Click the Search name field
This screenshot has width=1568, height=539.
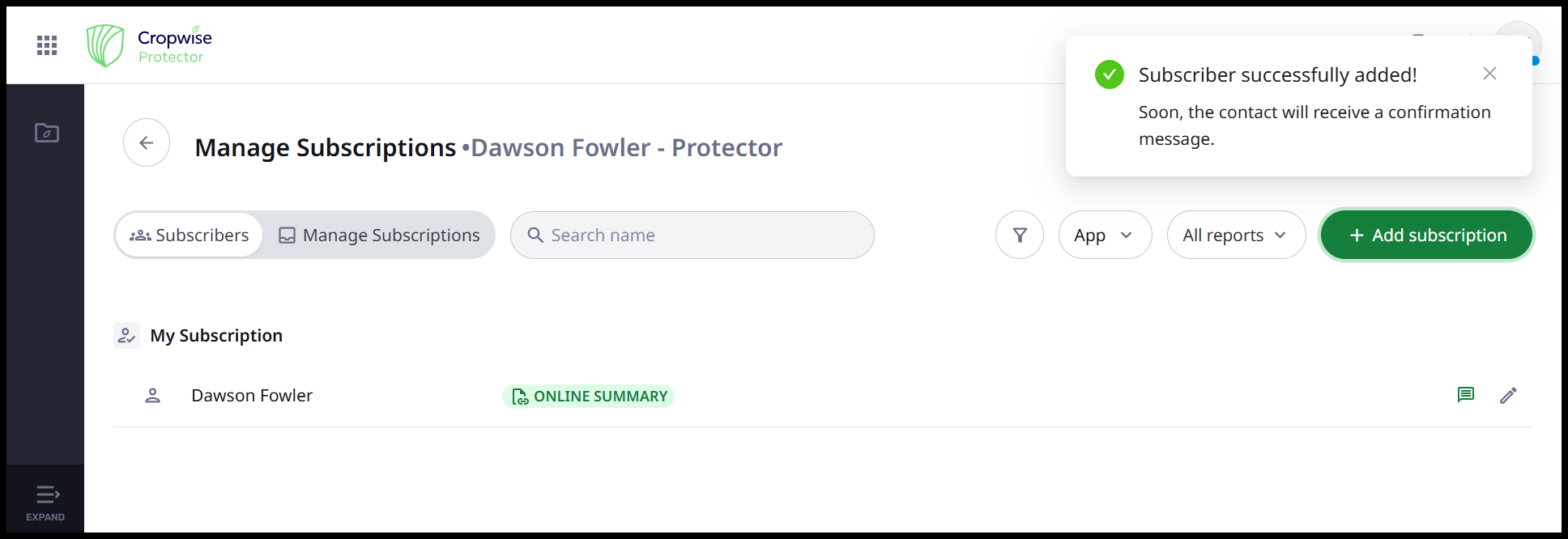[692, 236]
